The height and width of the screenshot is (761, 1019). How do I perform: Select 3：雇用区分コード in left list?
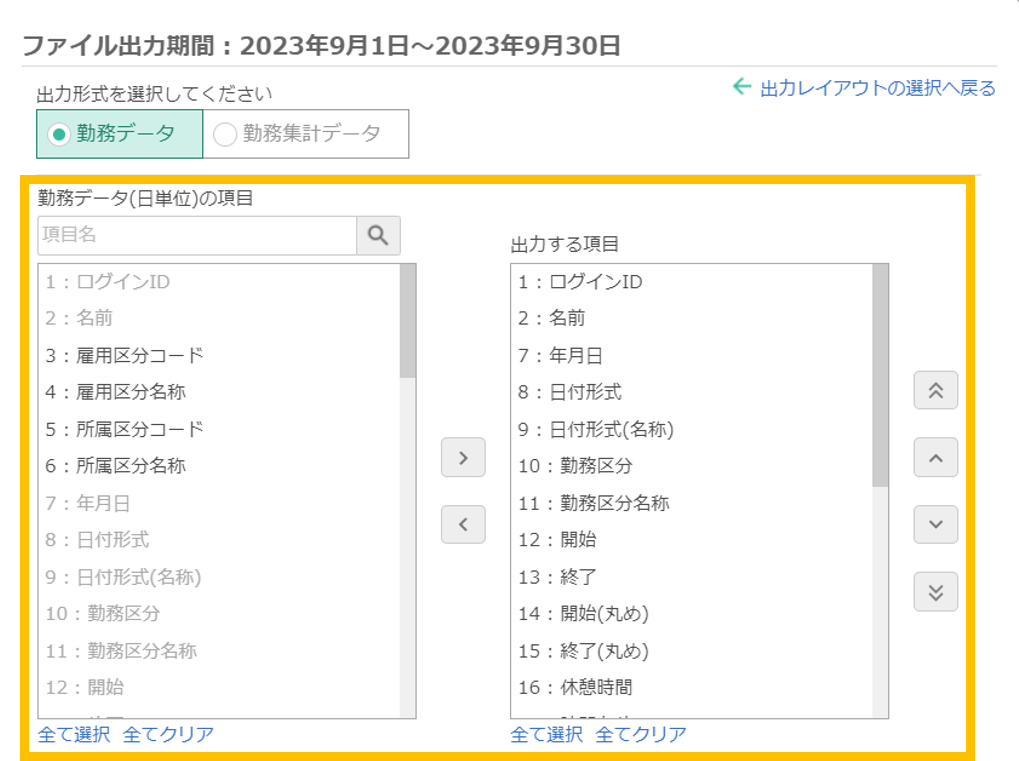[124, 355]
